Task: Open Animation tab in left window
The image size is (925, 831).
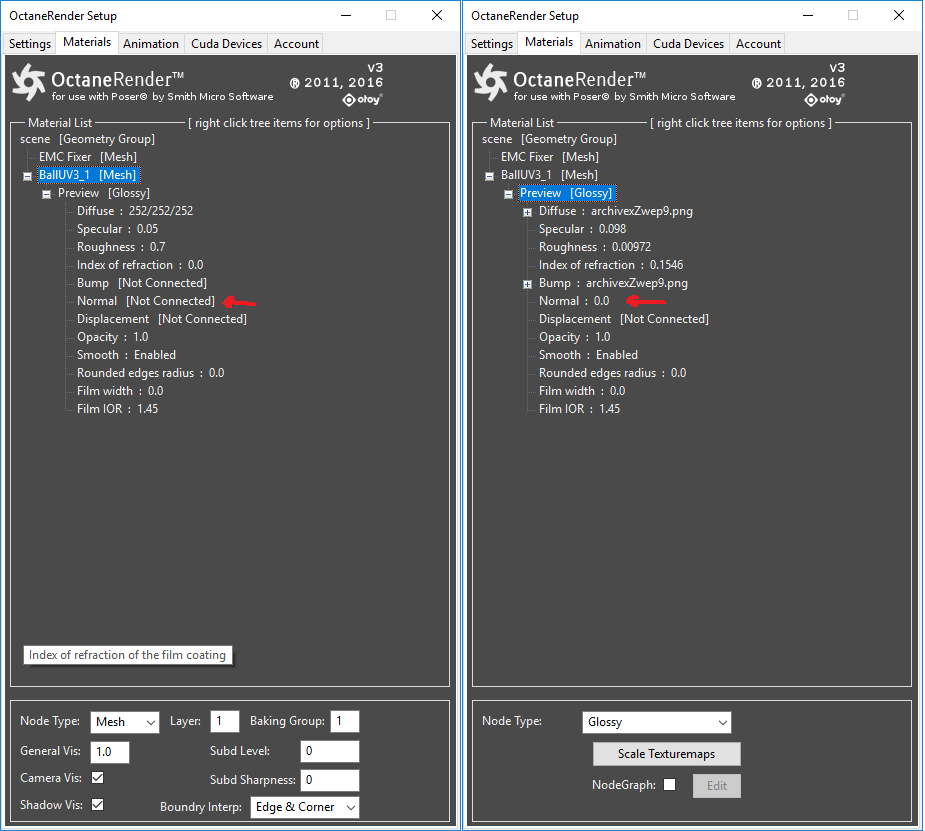Action: 150,44
